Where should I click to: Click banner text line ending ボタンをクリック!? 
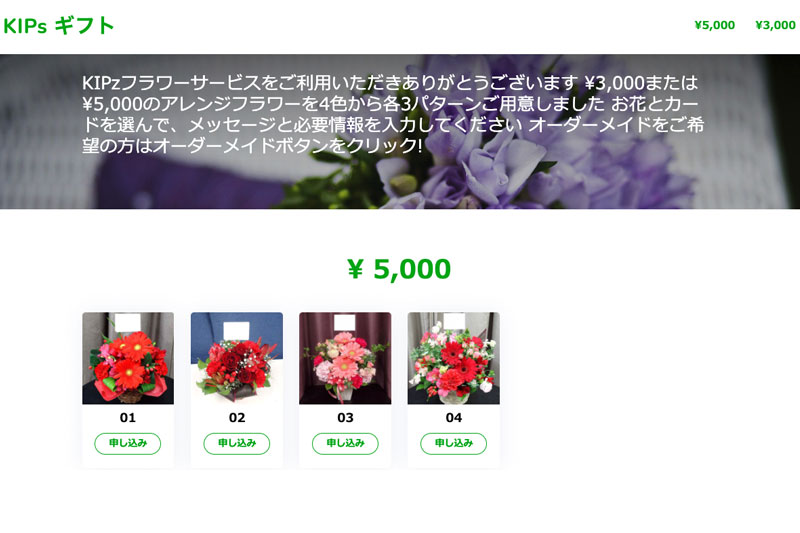(252, 146)
